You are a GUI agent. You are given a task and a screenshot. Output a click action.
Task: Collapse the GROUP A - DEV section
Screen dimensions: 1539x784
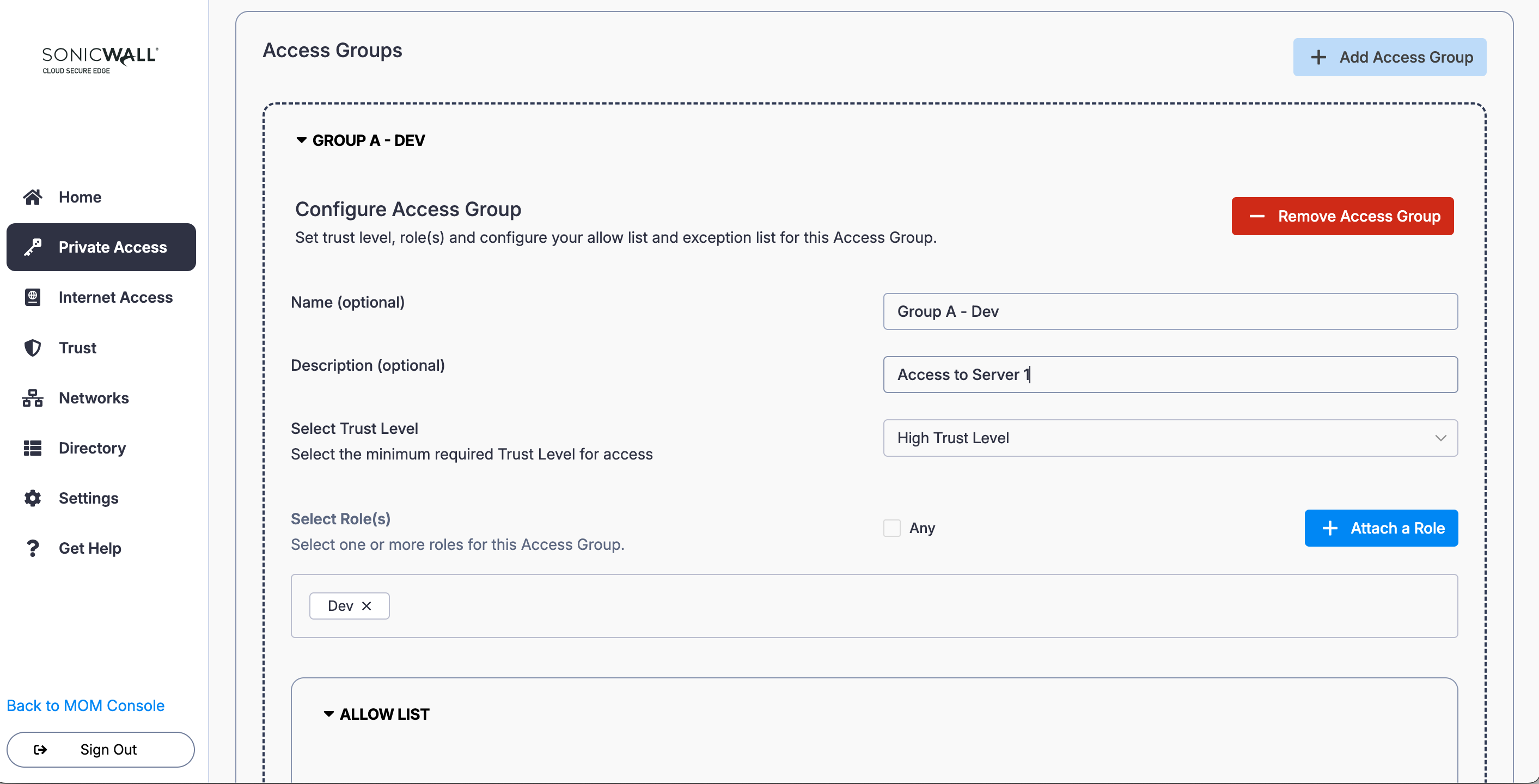[x=302, y=140]
